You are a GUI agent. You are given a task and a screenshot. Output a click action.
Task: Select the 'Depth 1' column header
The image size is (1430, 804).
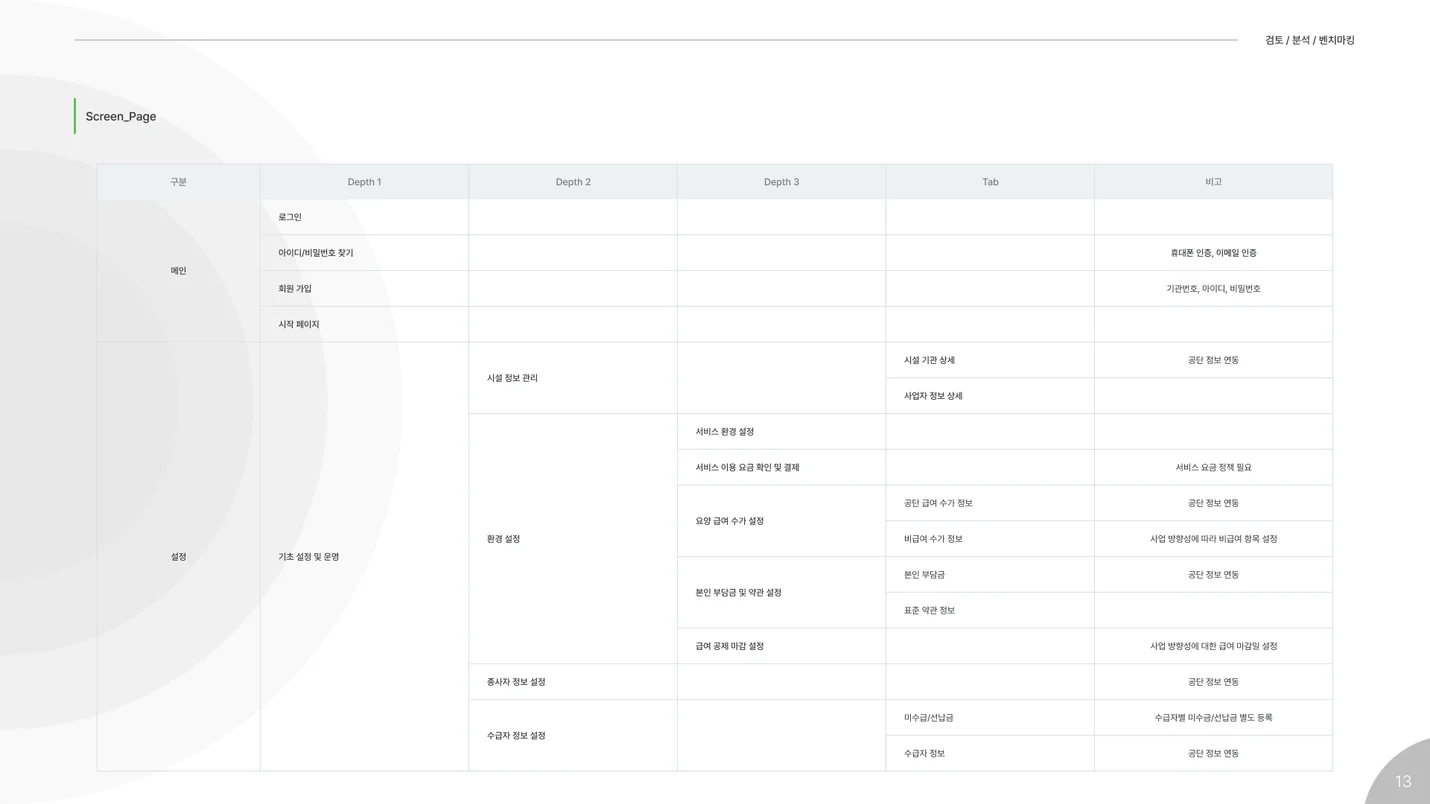[x=364, y=182]
